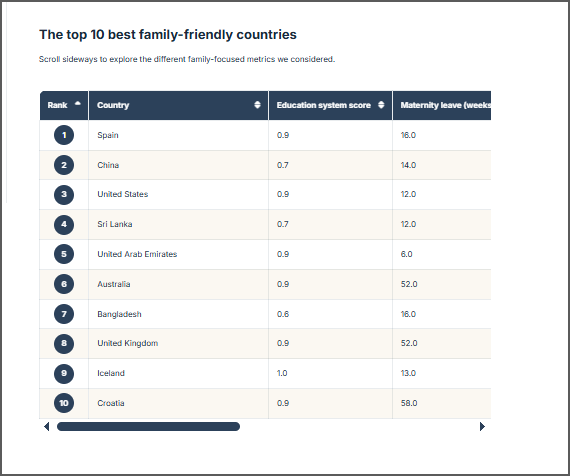Viewport: 570px width, 476px height.
Task: Click the Rank header label
Action: [57, 105]
